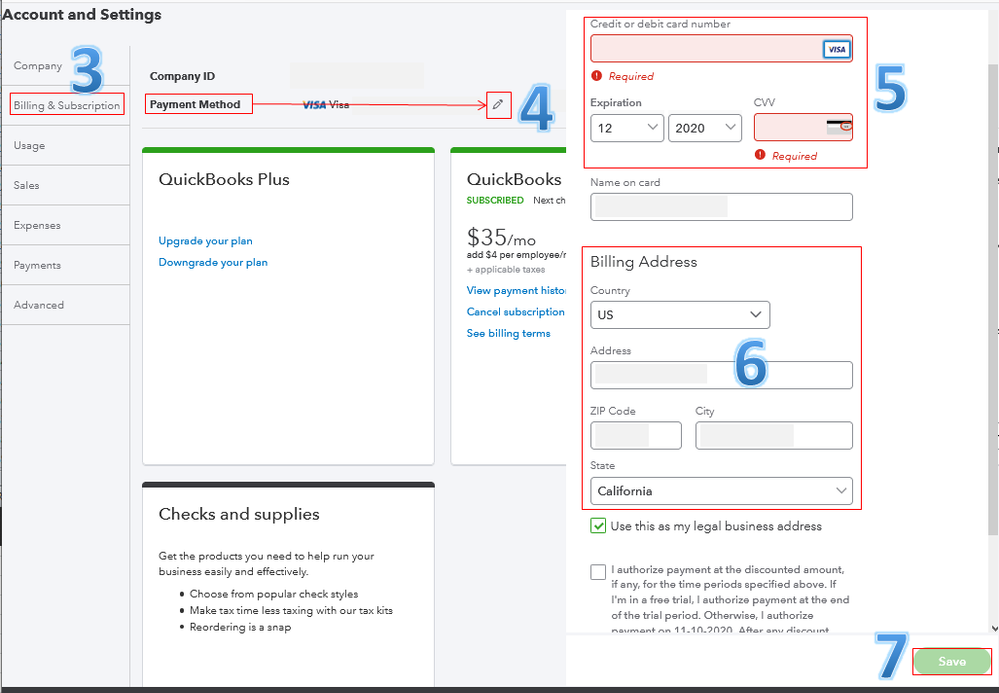Click into the CVV input field
999x693 pixels.
pyautogui.click(x=803, y=127)
